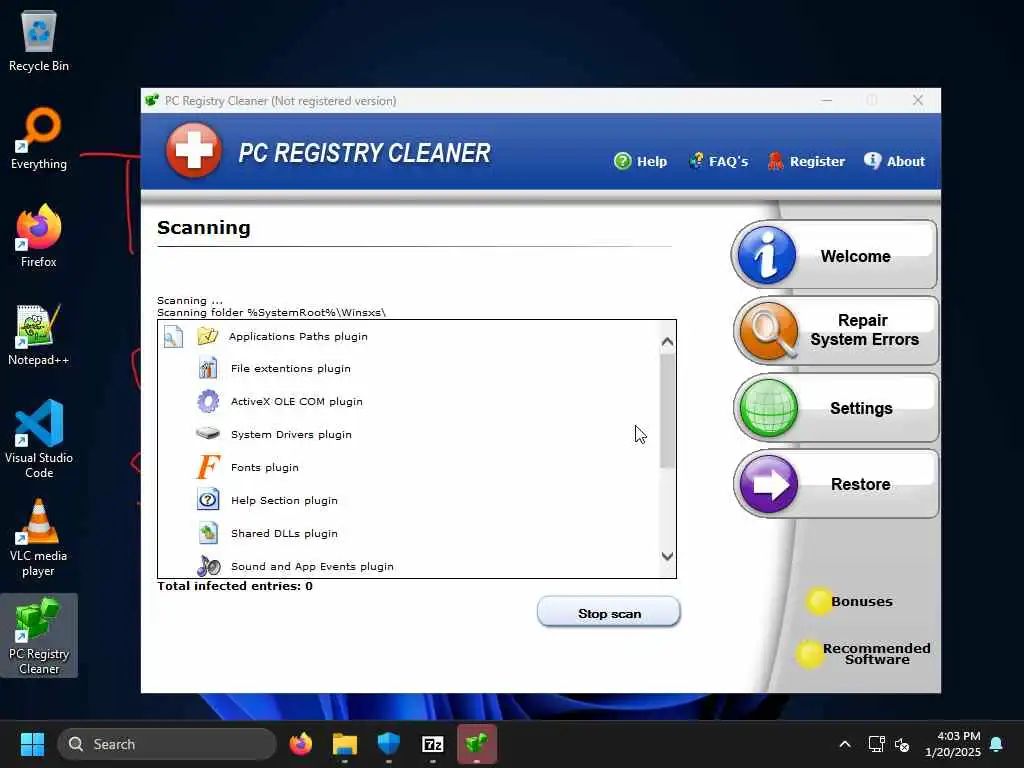1024x768 pixels.
Task: Select the Firefox desktop shortcut
Action: click(x=39, y=236)
